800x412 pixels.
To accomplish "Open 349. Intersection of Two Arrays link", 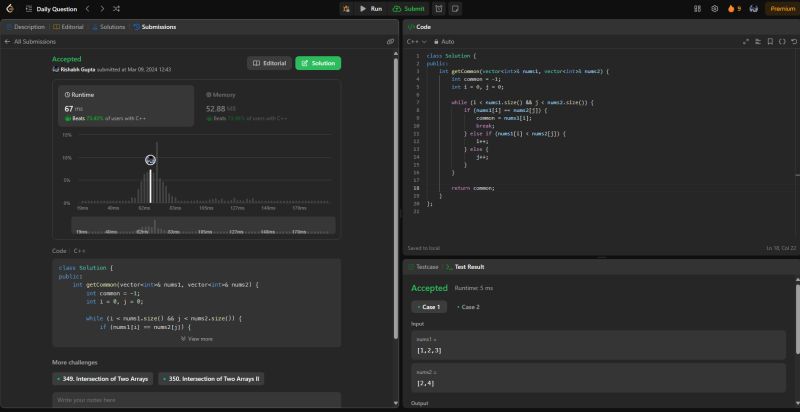I will (x=101, y=379).
